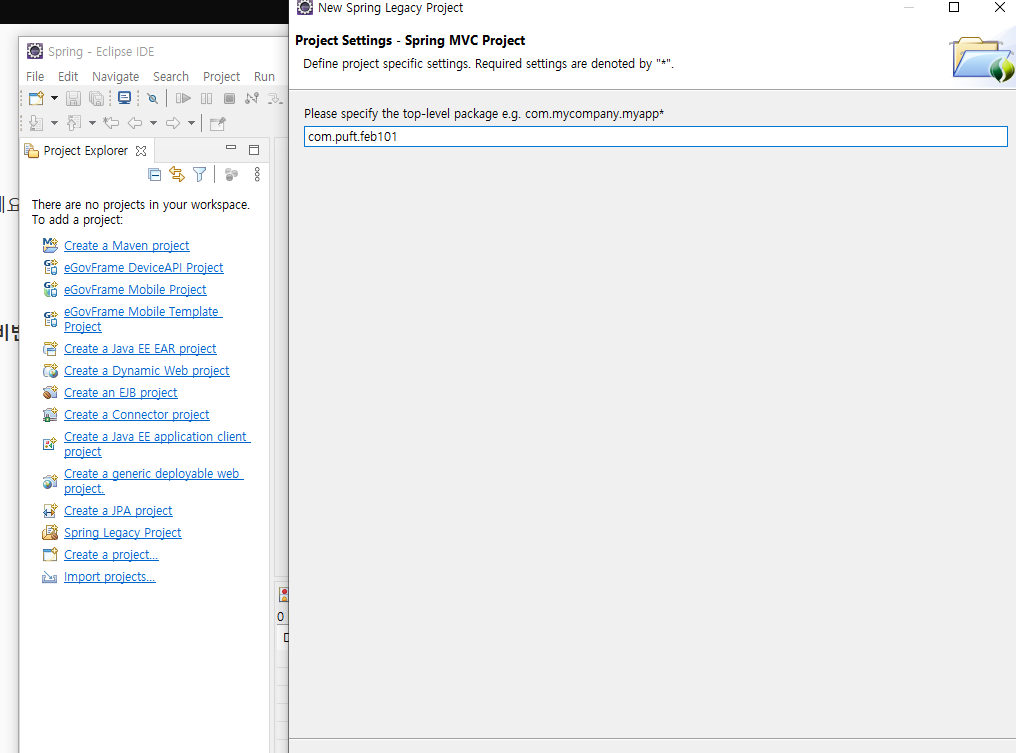The image size is (1016, 753).
Task: Click the Spring Legacy Project icon
Action: [50, 533]
